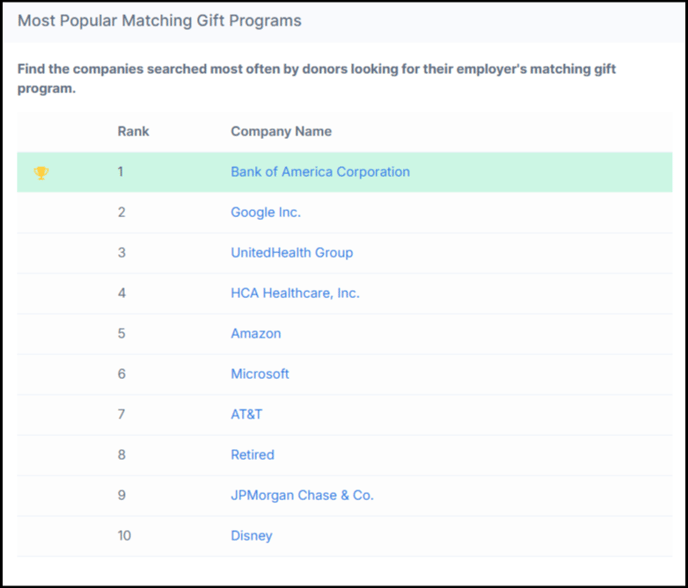The image size is (688, 588).
Task: Click rank number 10 in the last row
Action: point(124,536)
